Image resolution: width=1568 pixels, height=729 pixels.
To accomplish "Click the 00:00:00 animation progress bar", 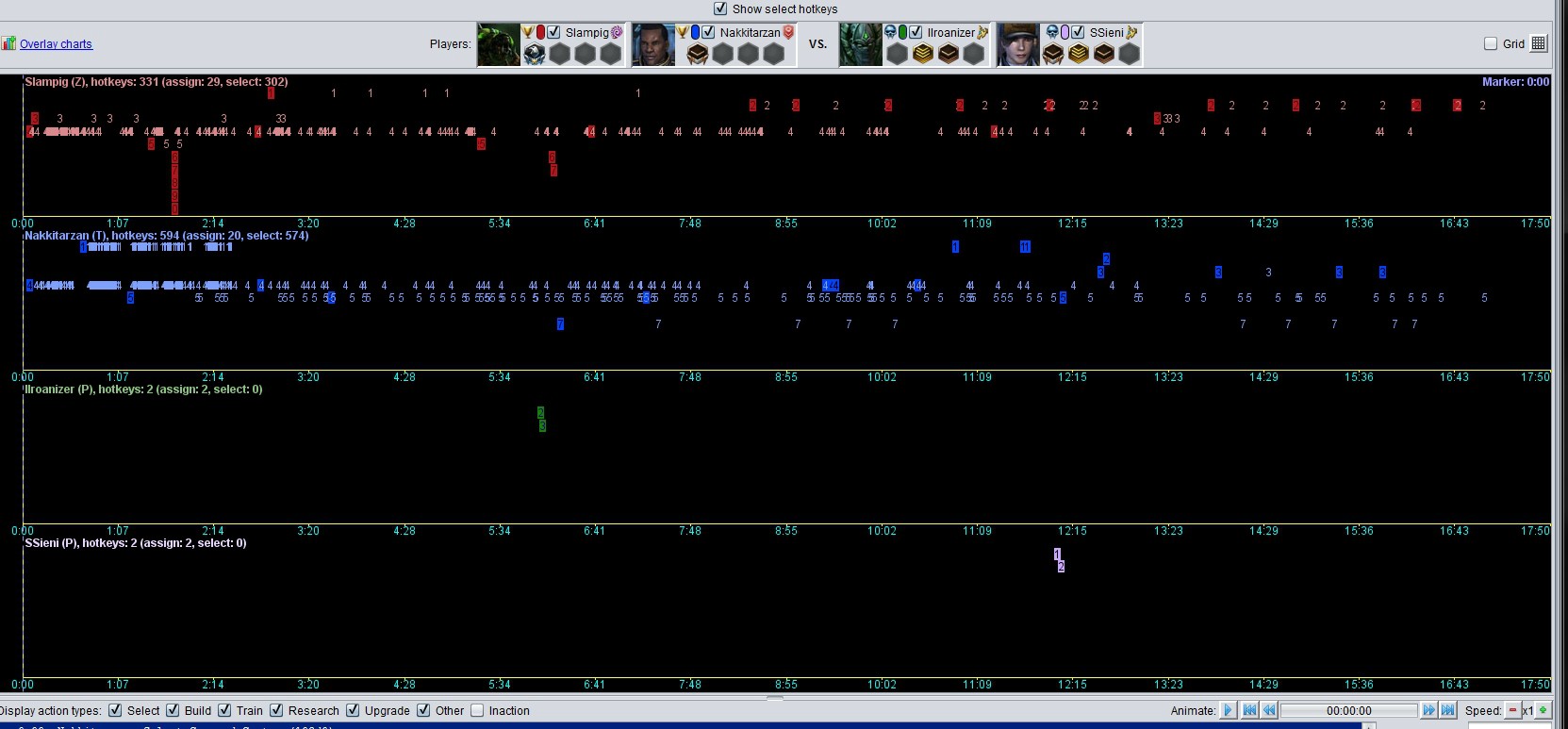I will tap(1348, 710).
